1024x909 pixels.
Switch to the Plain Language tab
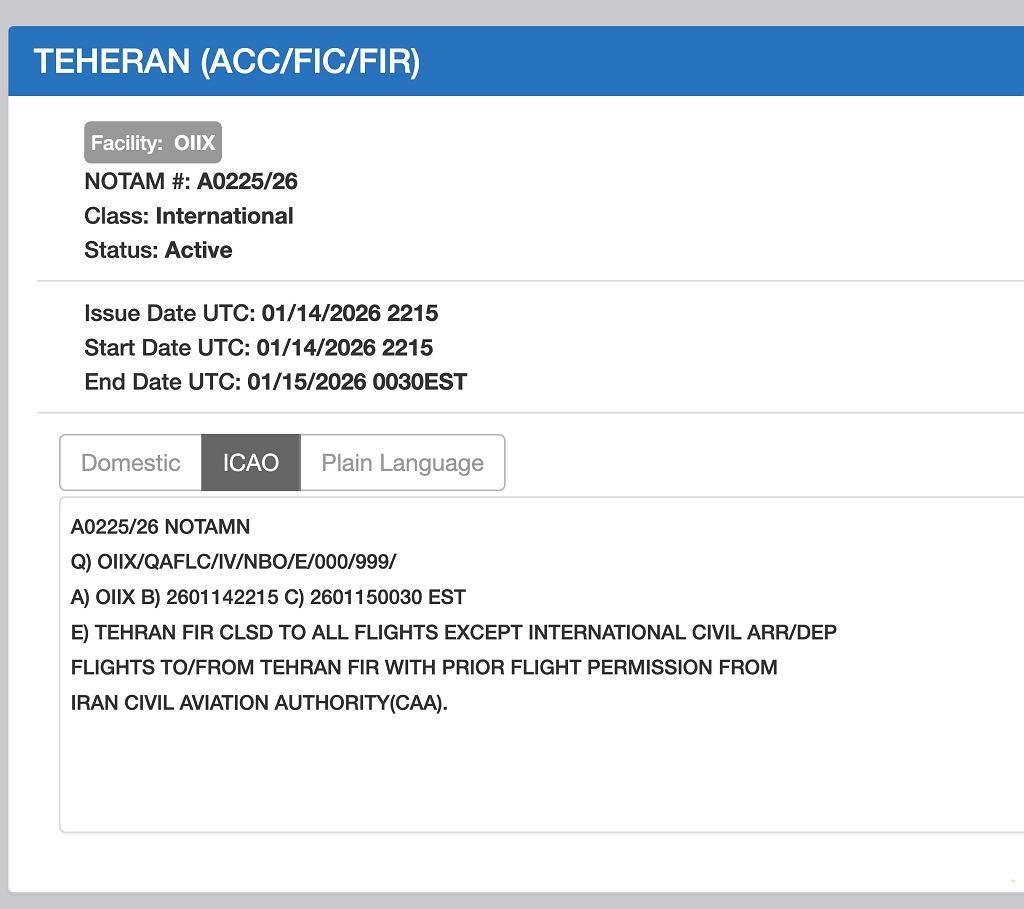401,462
